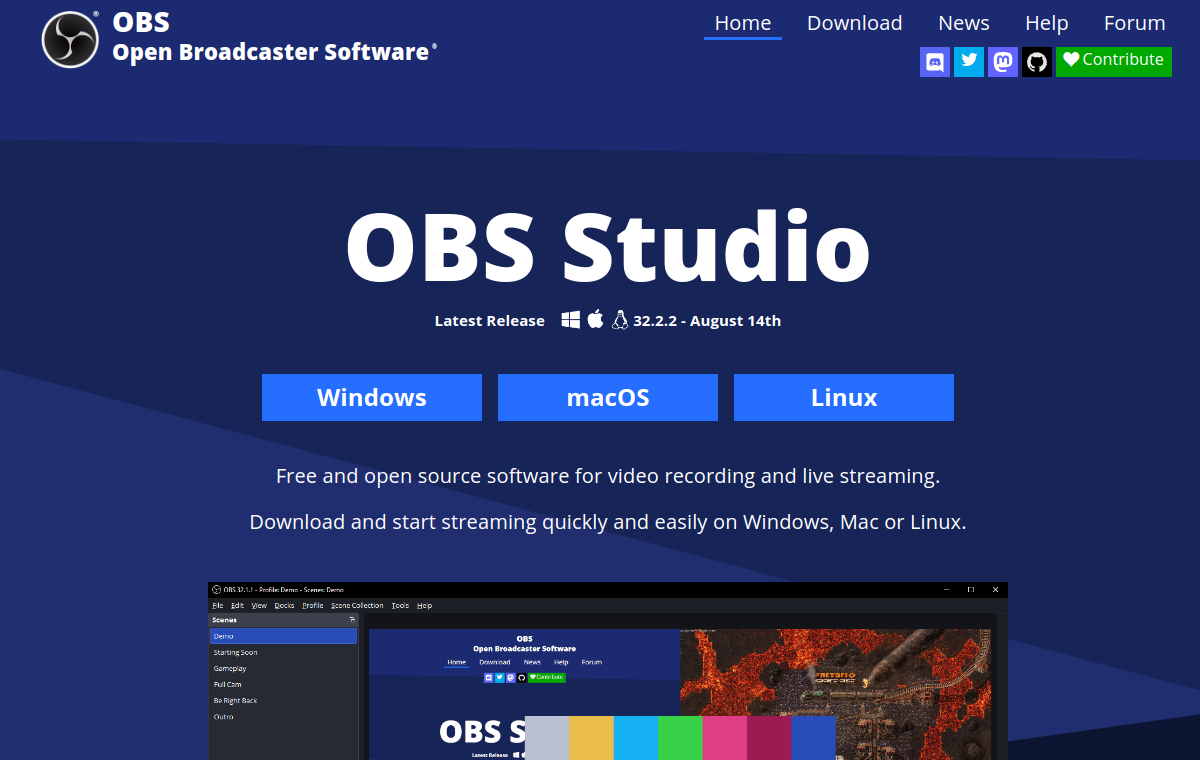Click the Free and open source software sentence
Viewport: 1200px width, 760px height.
[x=608, y=476]
